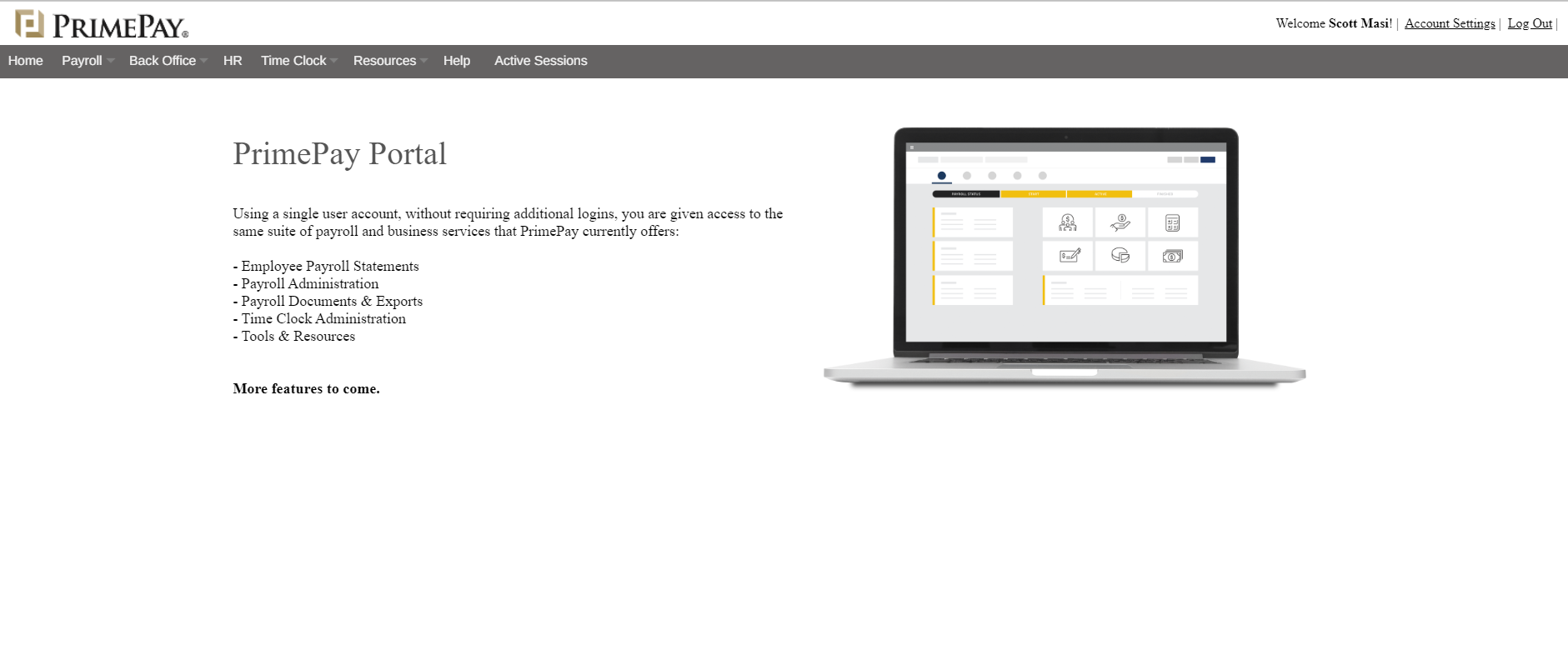Expand the Resources dropdown arrow
Screen dimensions: 1568x670
click(423, 61)
